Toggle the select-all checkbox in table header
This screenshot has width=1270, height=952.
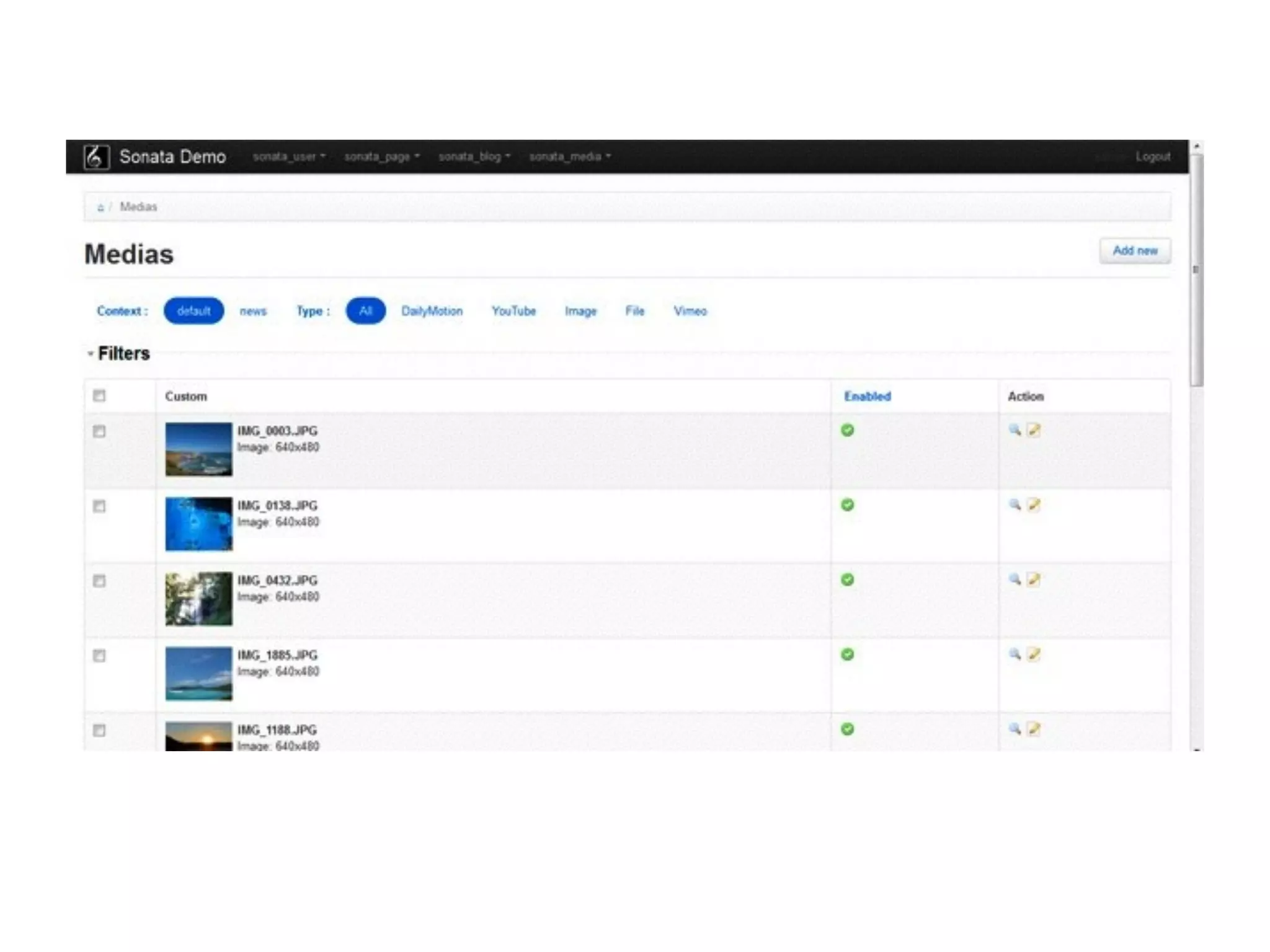point(99,395)
